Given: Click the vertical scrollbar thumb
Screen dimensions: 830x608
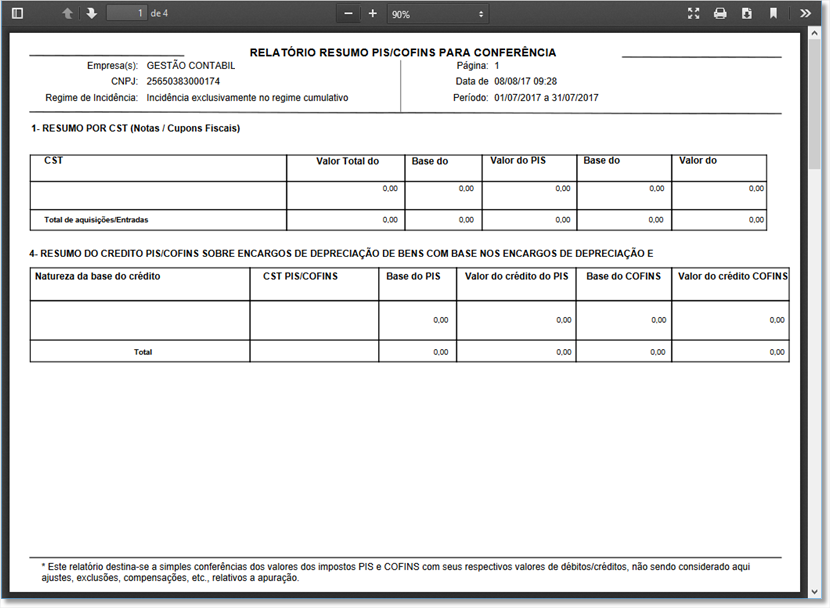Looking at the screenshot, I should (x=814, y=105).
